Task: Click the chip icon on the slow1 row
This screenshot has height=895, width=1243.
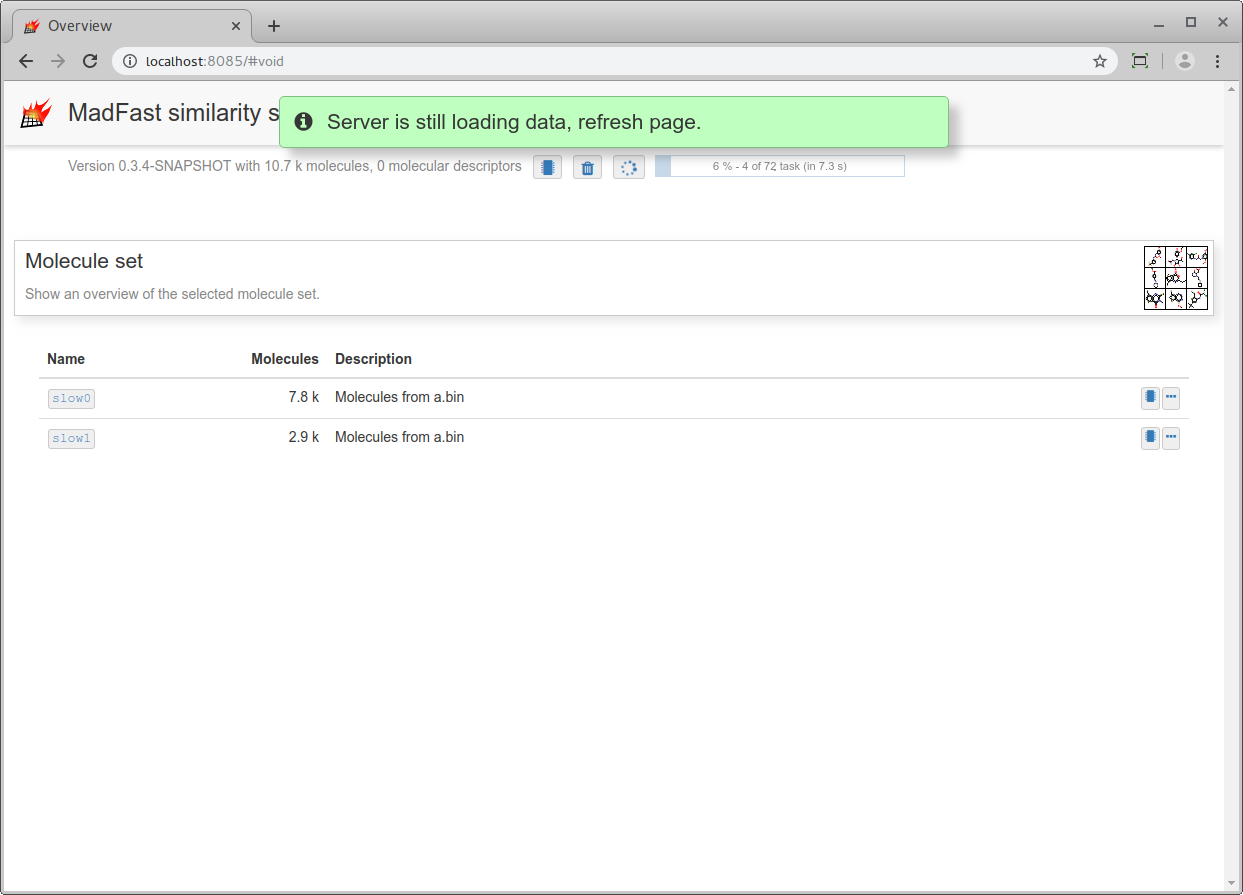Action: [x=1149, y=437]
